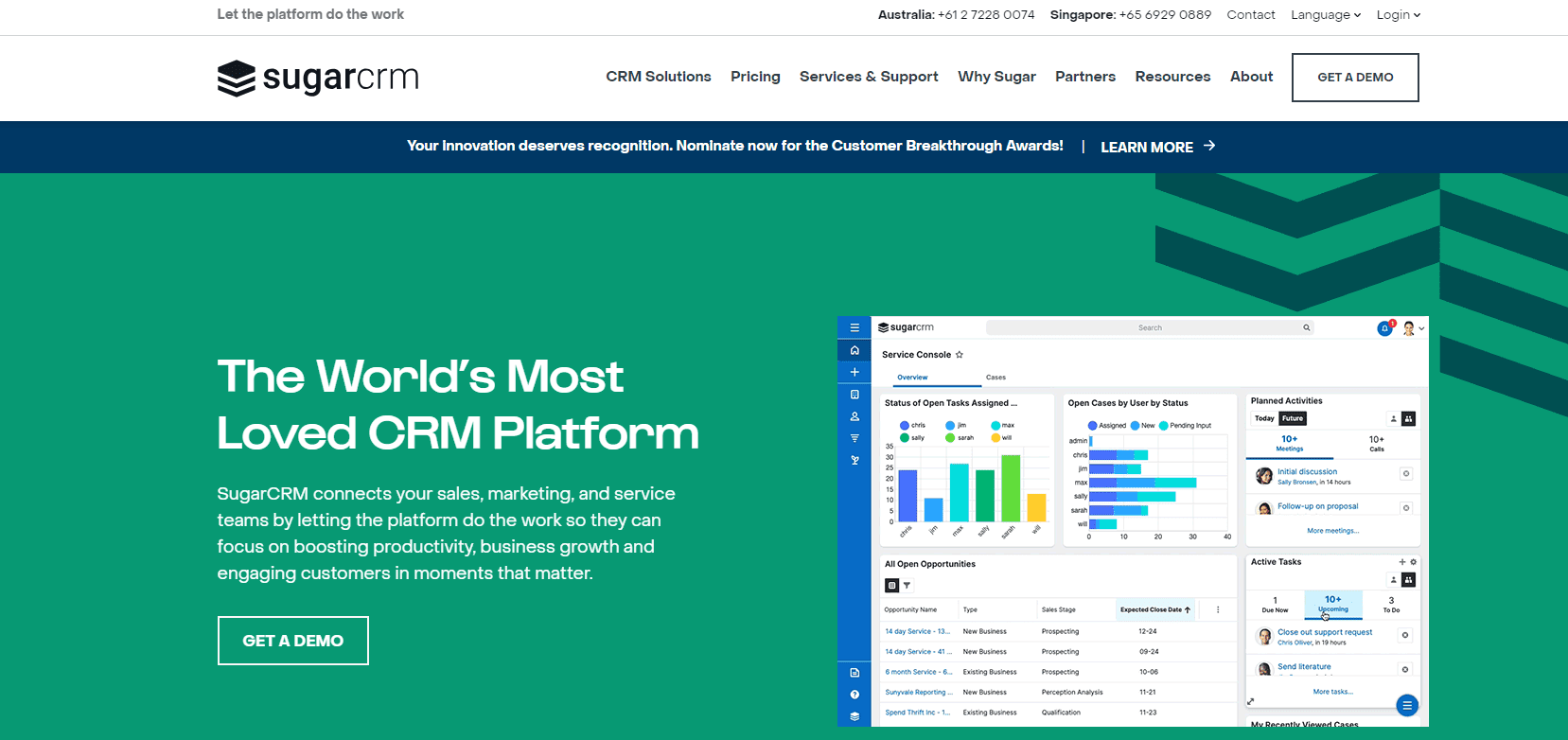The height and width of the screenshot is (740, 1568).
Task: Open the CRM Solutions menu
Action: 659,77
